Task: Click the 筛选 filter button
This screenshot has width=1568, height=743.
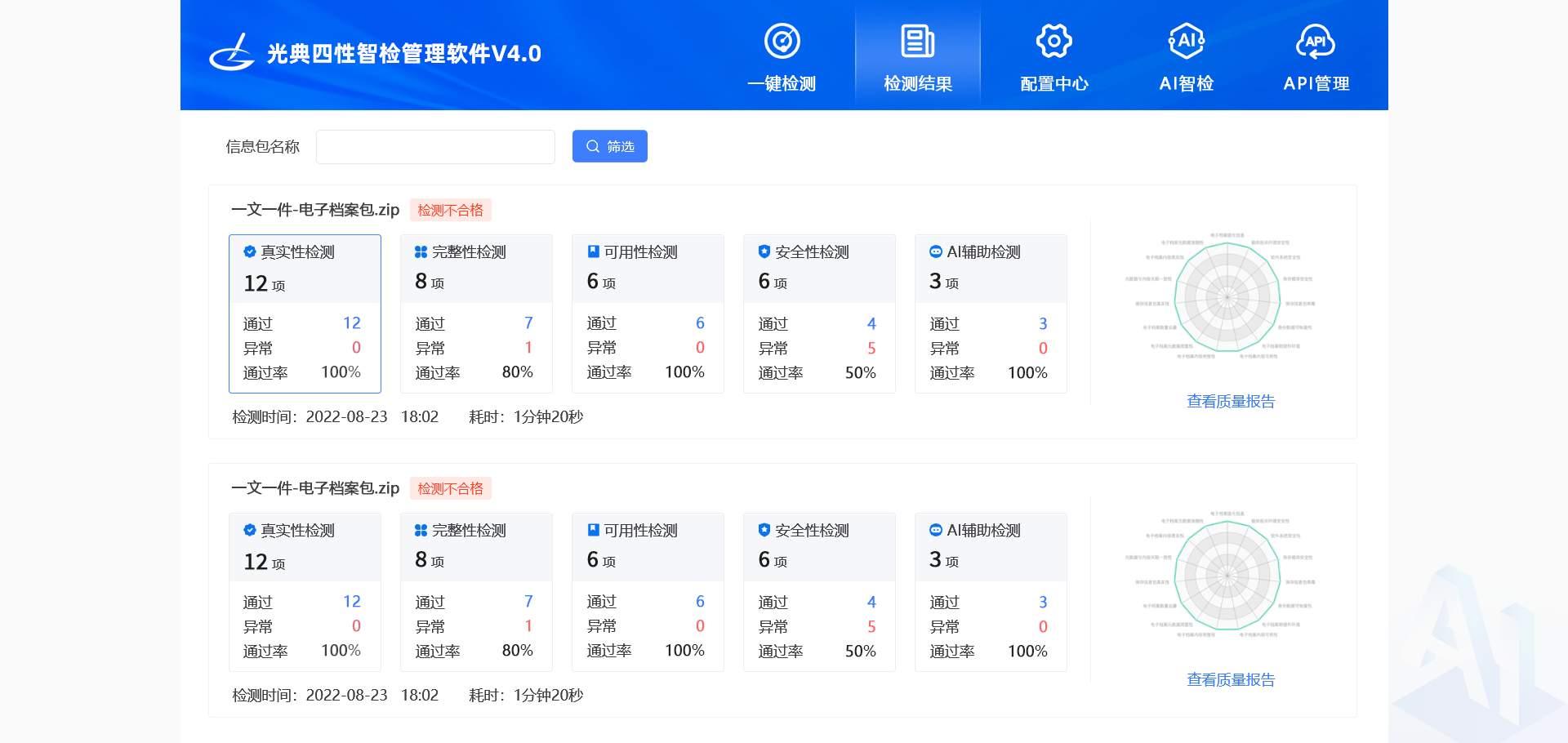Action: click(609, 146)
